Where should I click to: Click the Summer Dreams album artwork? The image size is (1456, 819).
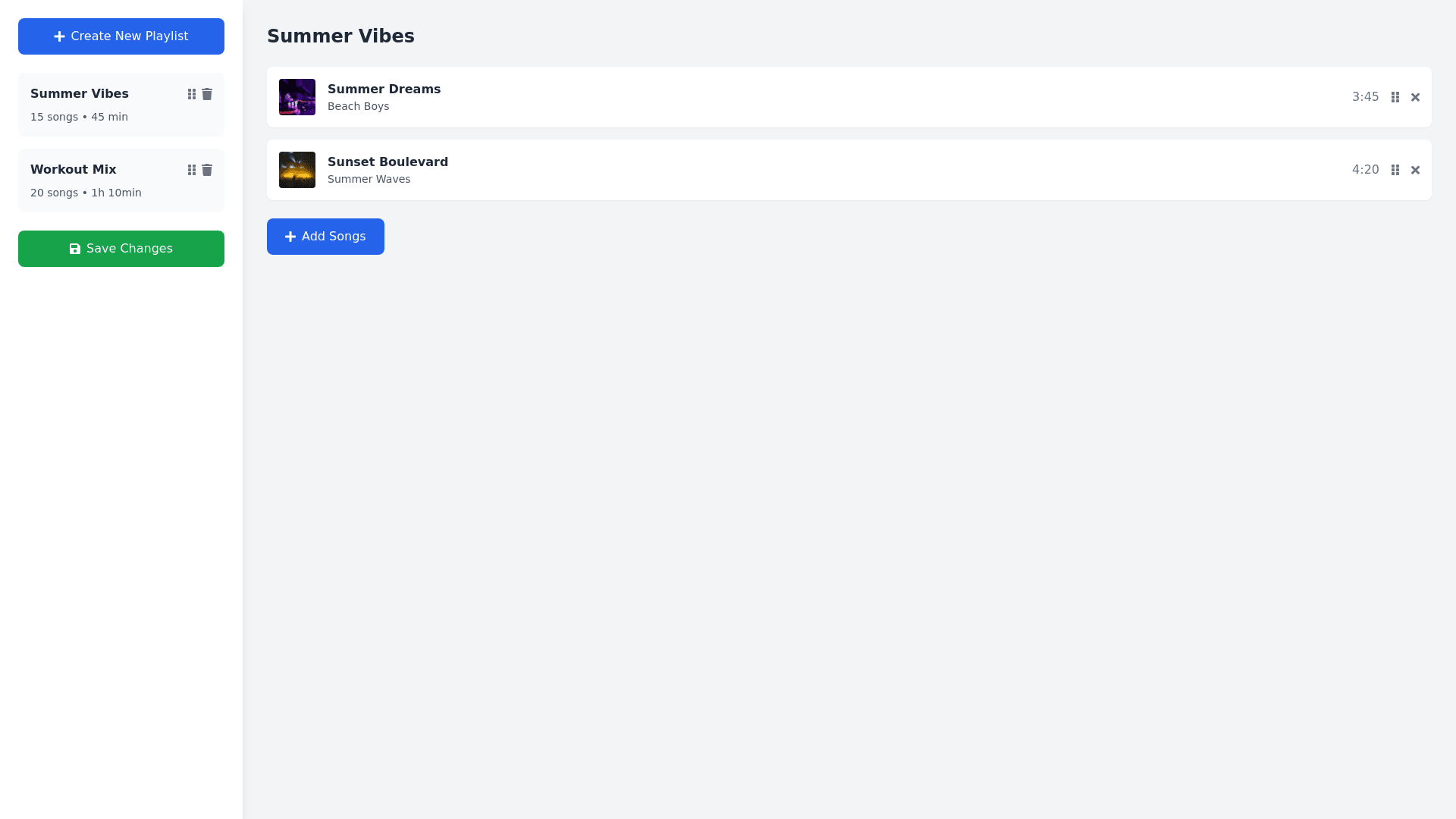click(x=297, y=97)
